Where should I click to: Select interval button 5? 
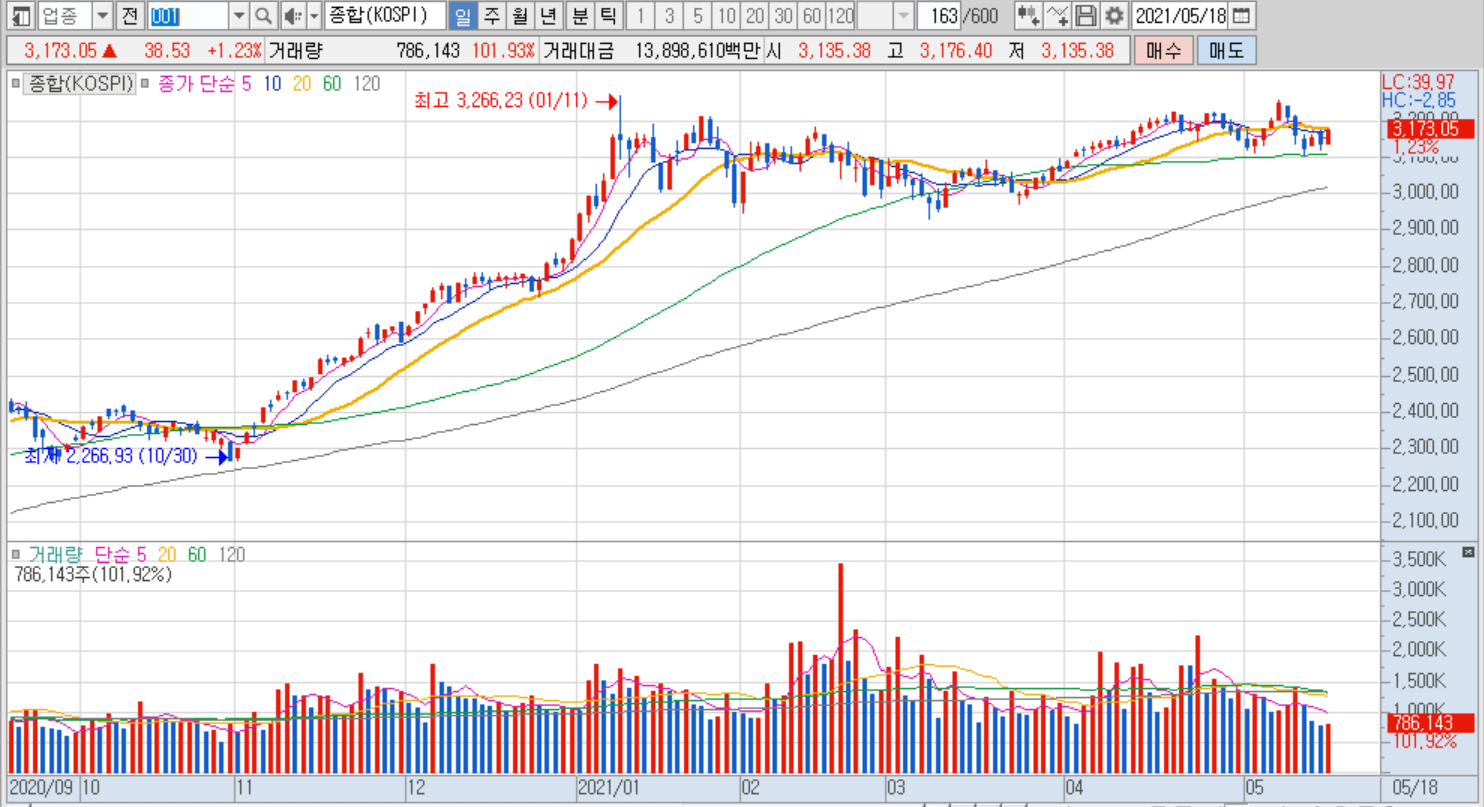coord(698,15)
